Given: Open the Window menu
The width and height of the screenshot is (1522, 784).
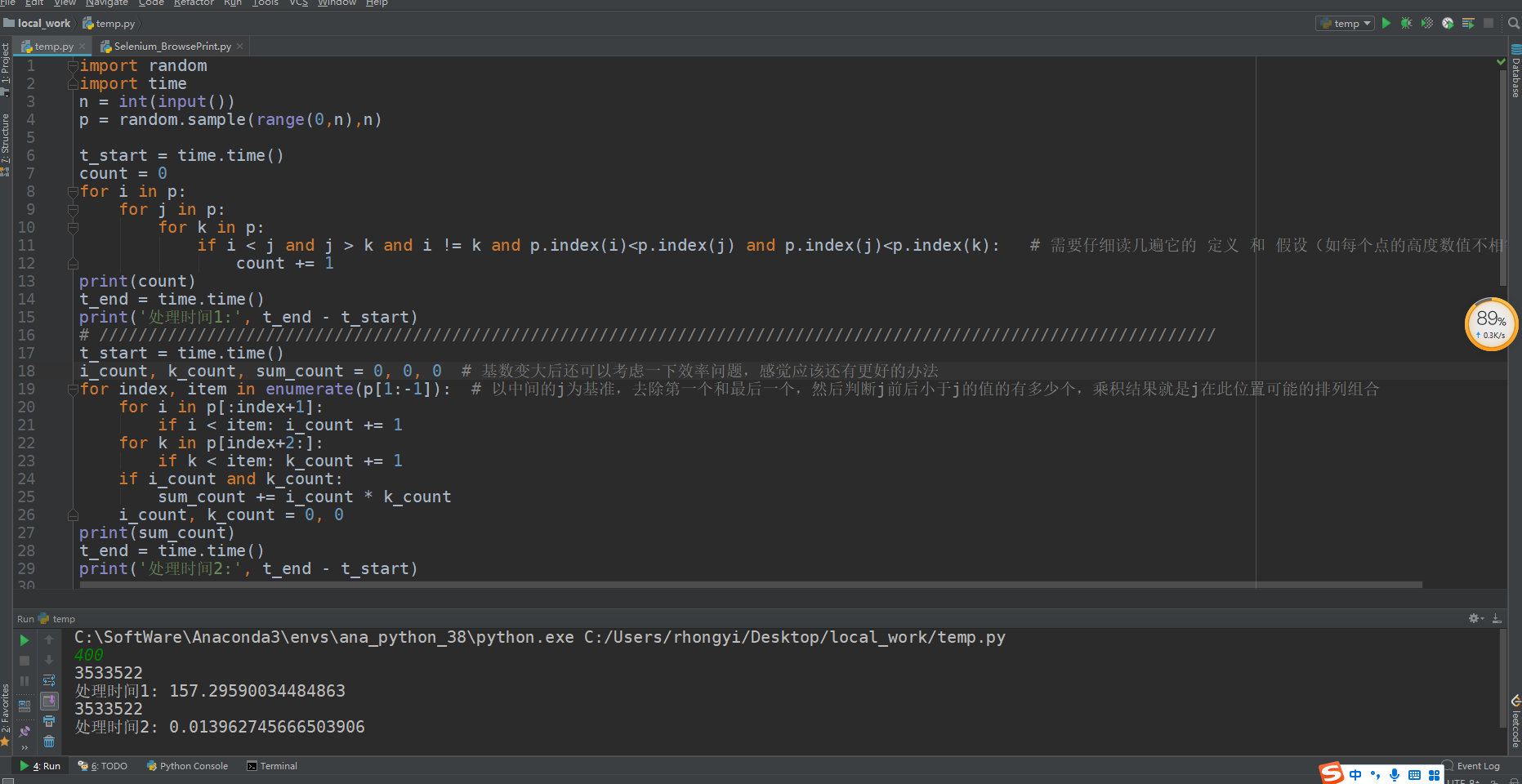Looking at the screenshot, I should (x=337, y=3).
